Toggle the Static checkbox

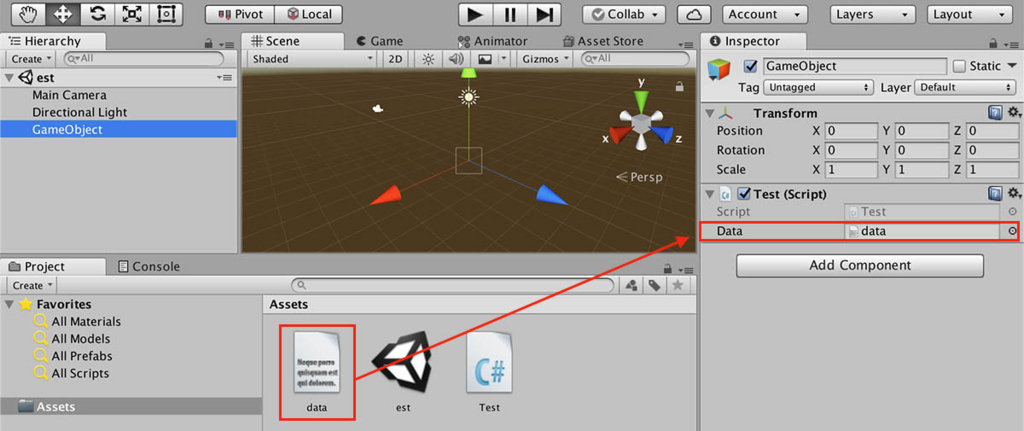pos(959,66)
